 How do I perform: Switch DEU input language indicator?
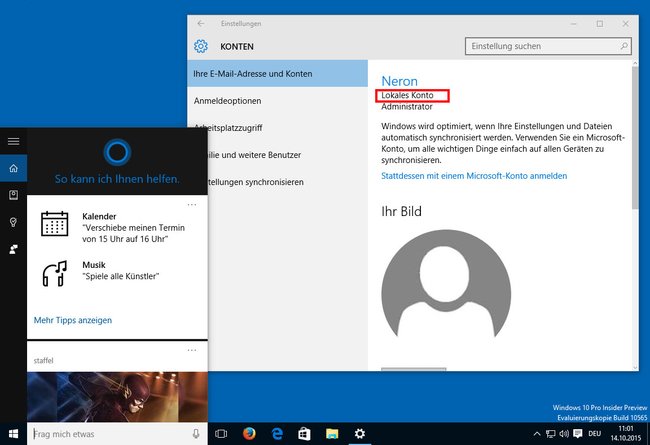594,434
